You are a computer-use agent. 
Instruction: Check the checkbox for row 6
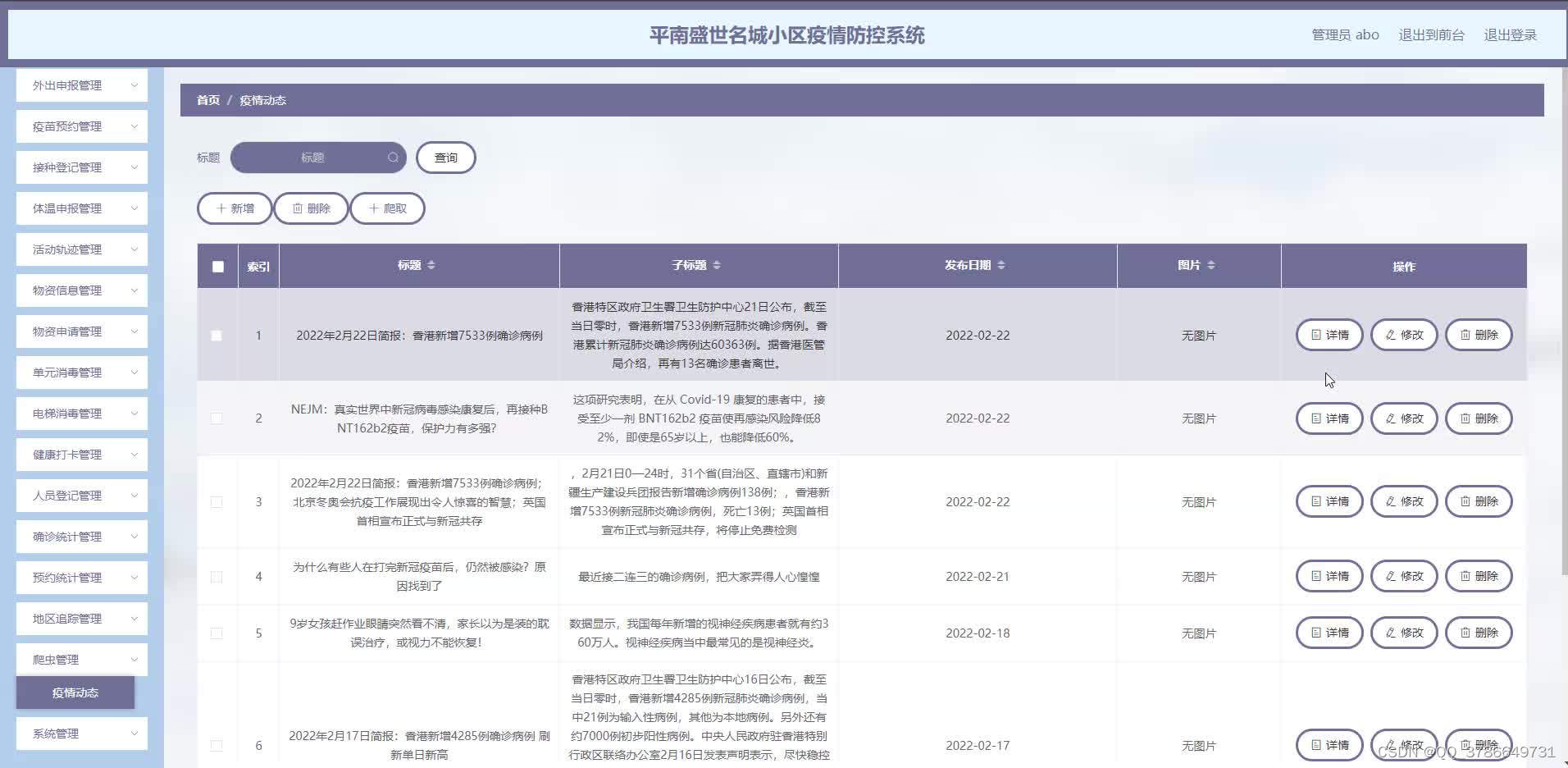tap(217, 746)
